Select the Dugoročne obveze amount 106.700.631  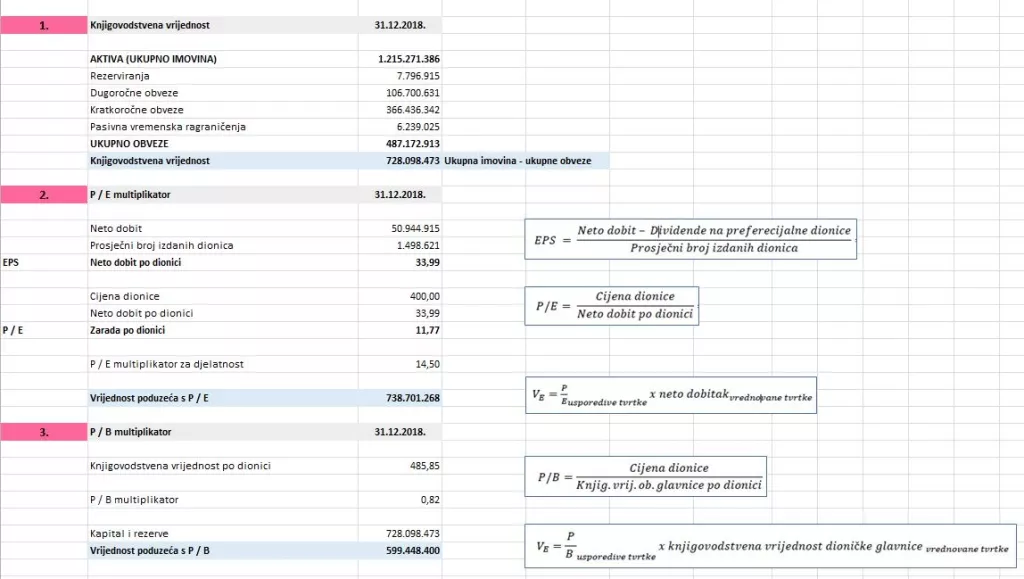(x=412, y=93)
